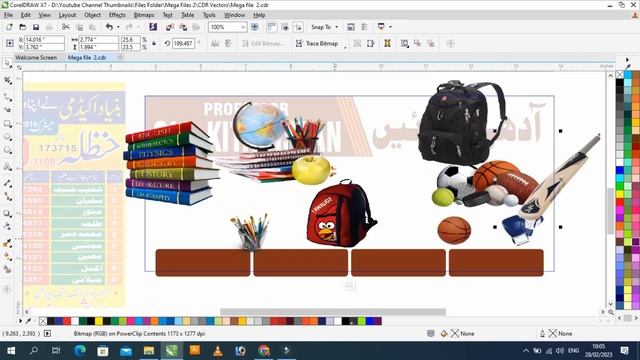Image resolution: width=640 pixels, height=360 pixels.
Task: Show hidden system tray icons
Action: (526, 351)
